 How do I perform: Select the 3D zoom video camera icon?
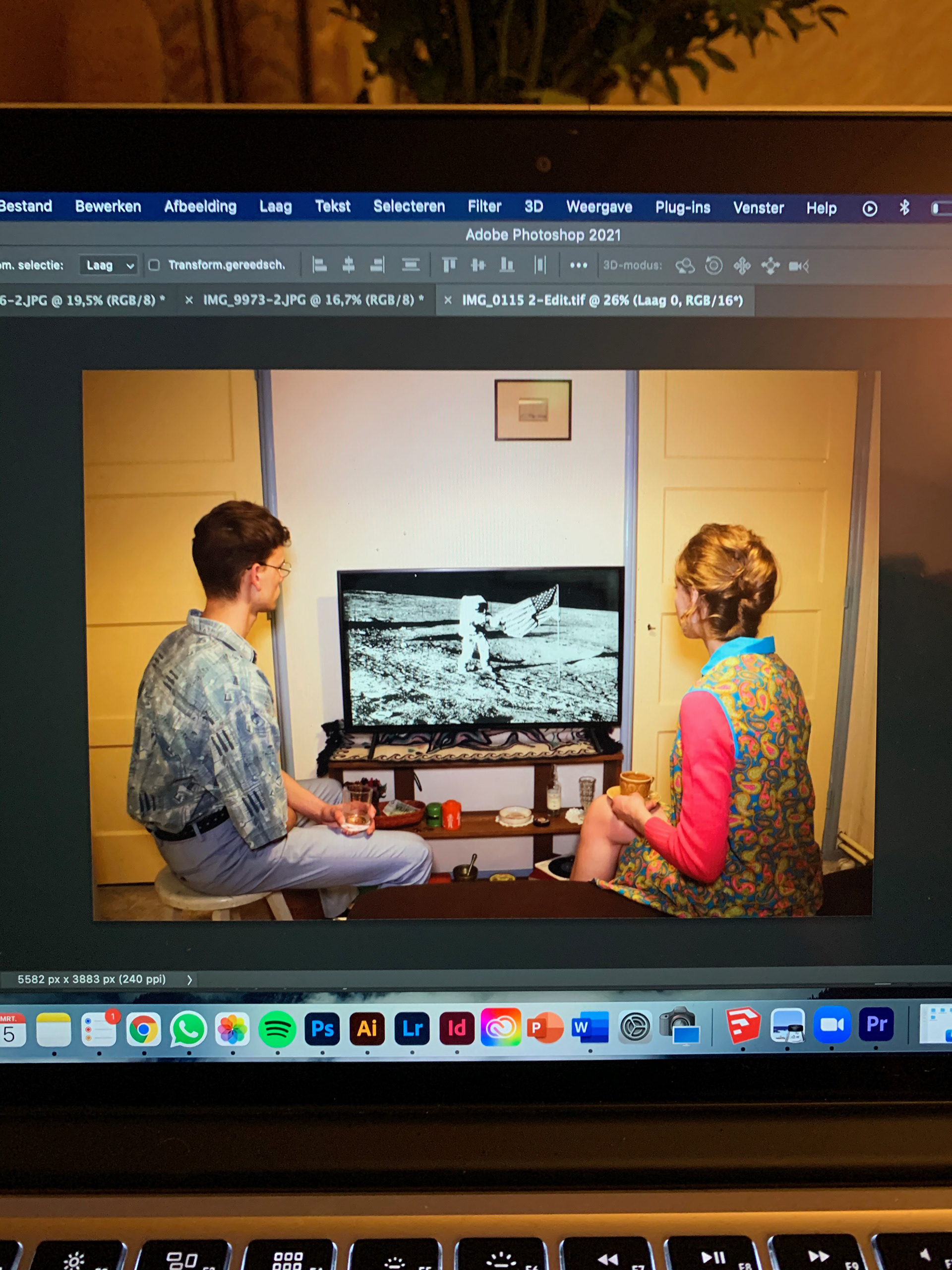pyautogui.click(x=798, y=266)
